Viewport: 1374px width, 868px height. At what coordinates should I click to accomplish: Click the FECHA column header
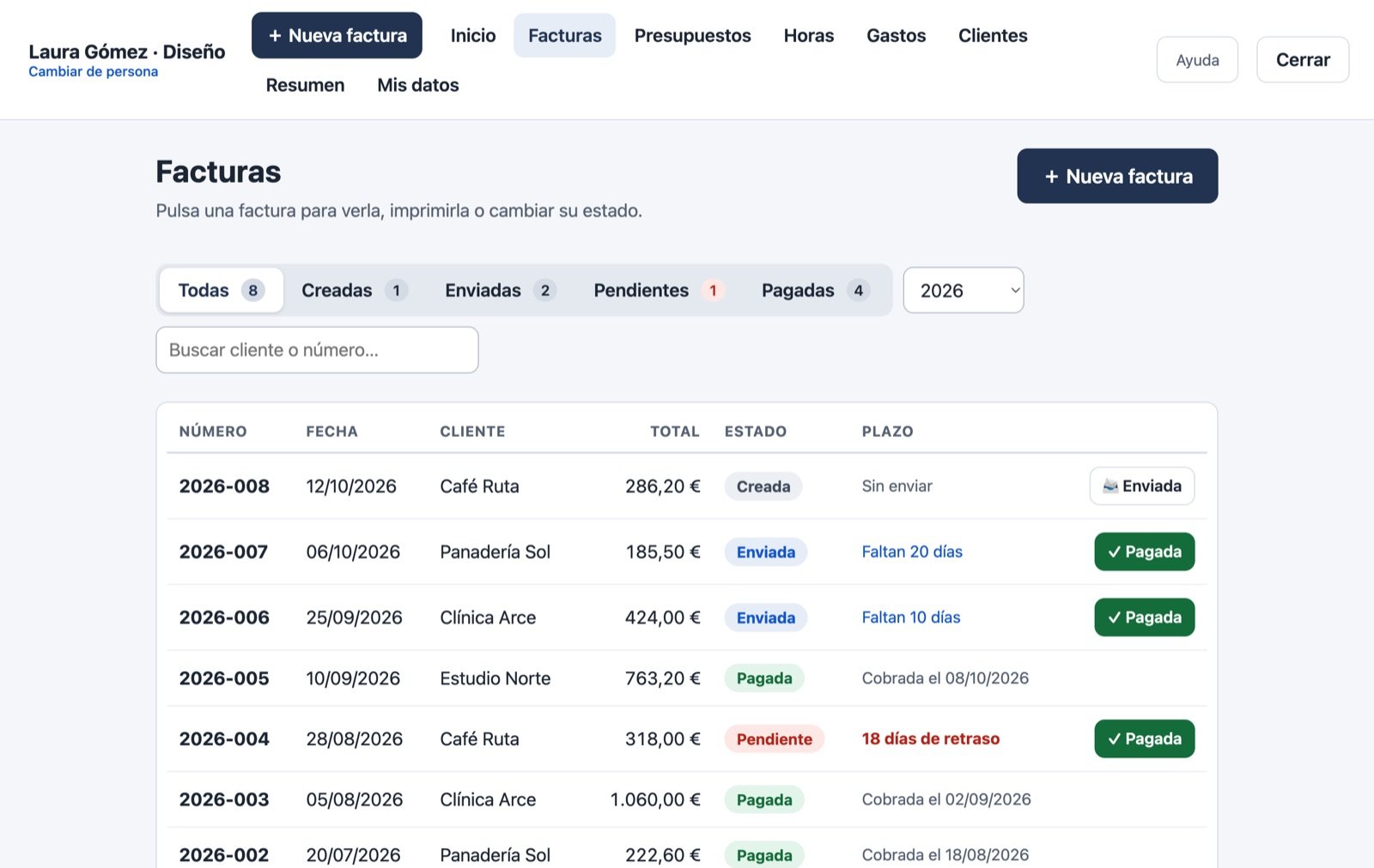(x=332, y=431)
